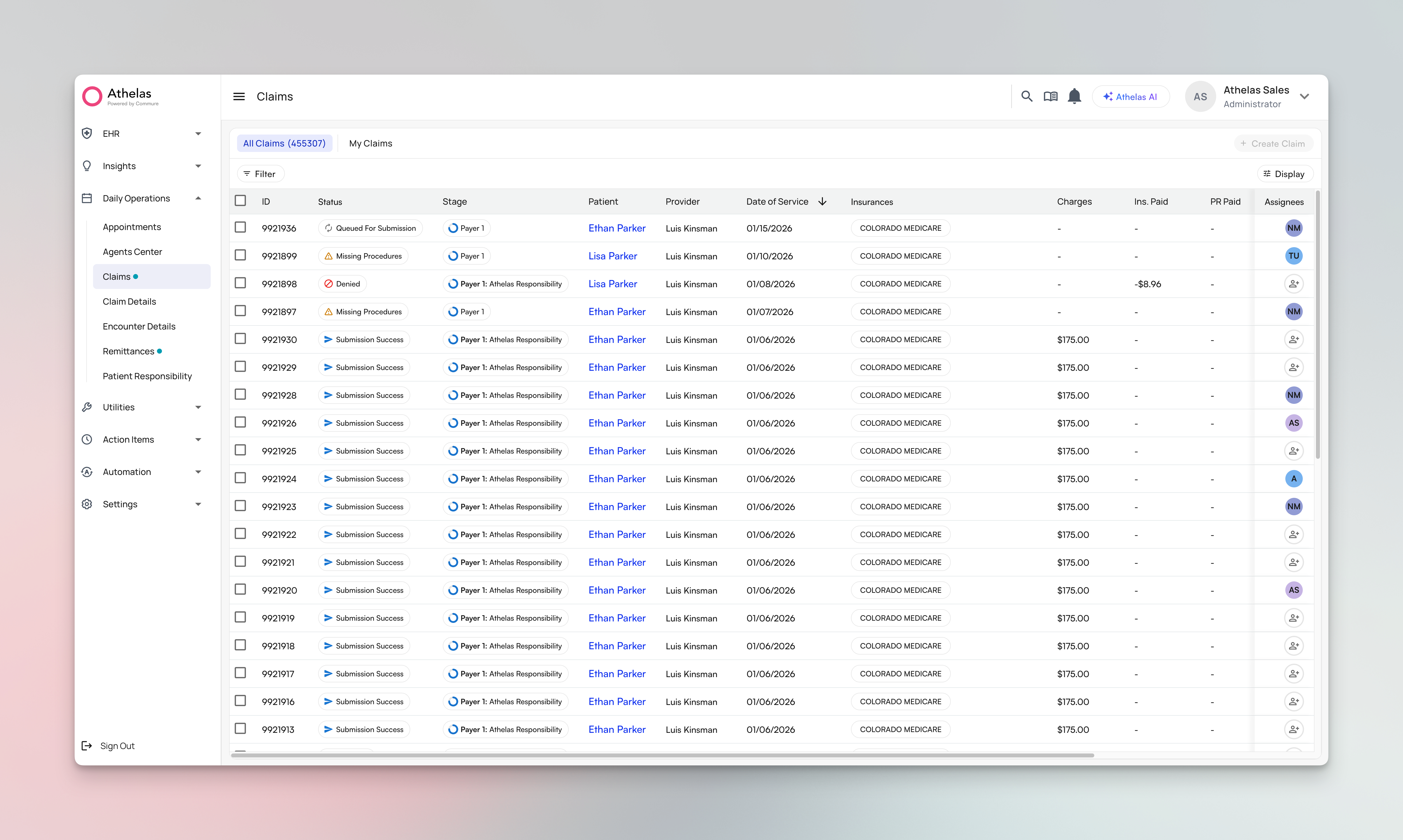
Task: Select the checkbox on denied claim 9921898
Action: [x=241, y=282]
